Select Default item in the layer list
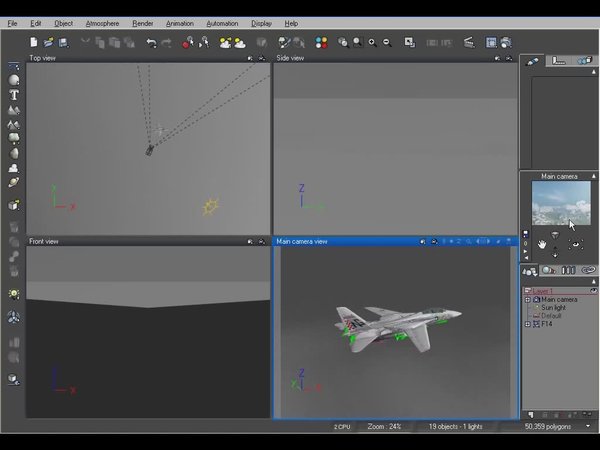600x450 pixels. 551,315
